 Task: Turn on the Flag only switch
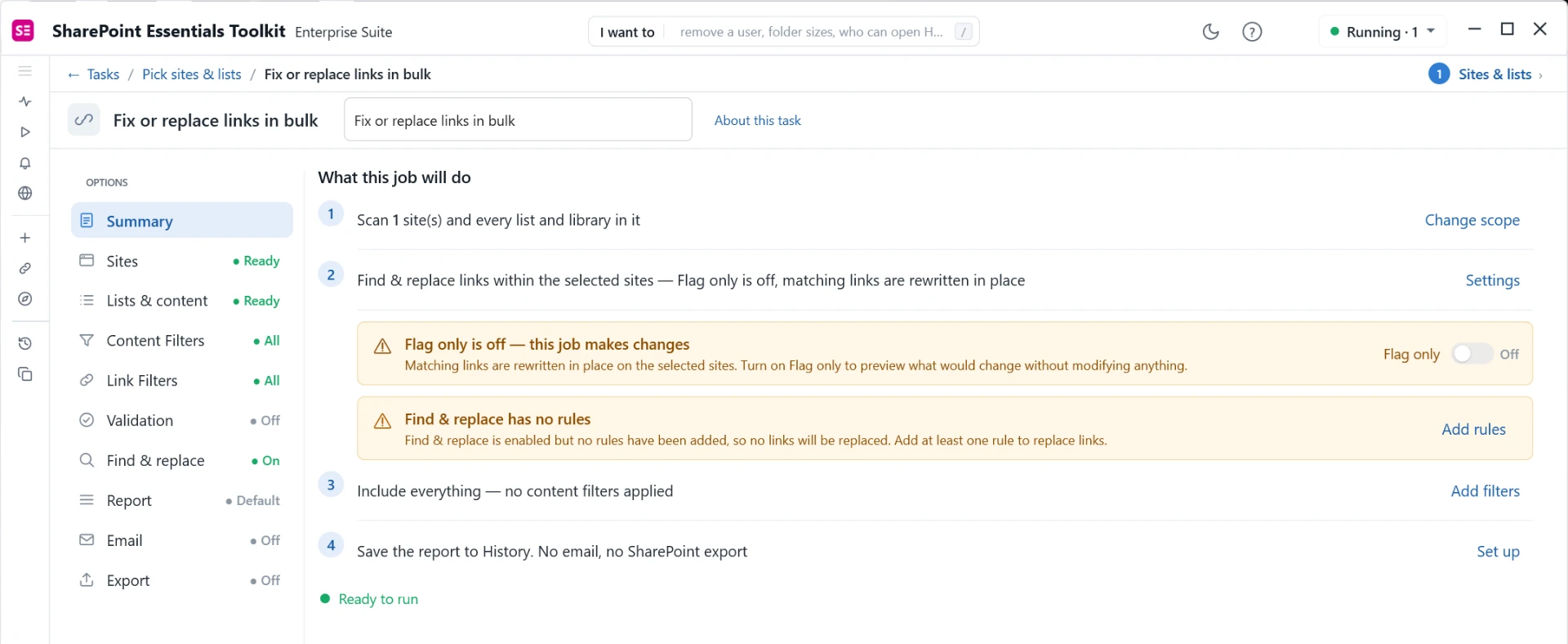(1472, 354)
